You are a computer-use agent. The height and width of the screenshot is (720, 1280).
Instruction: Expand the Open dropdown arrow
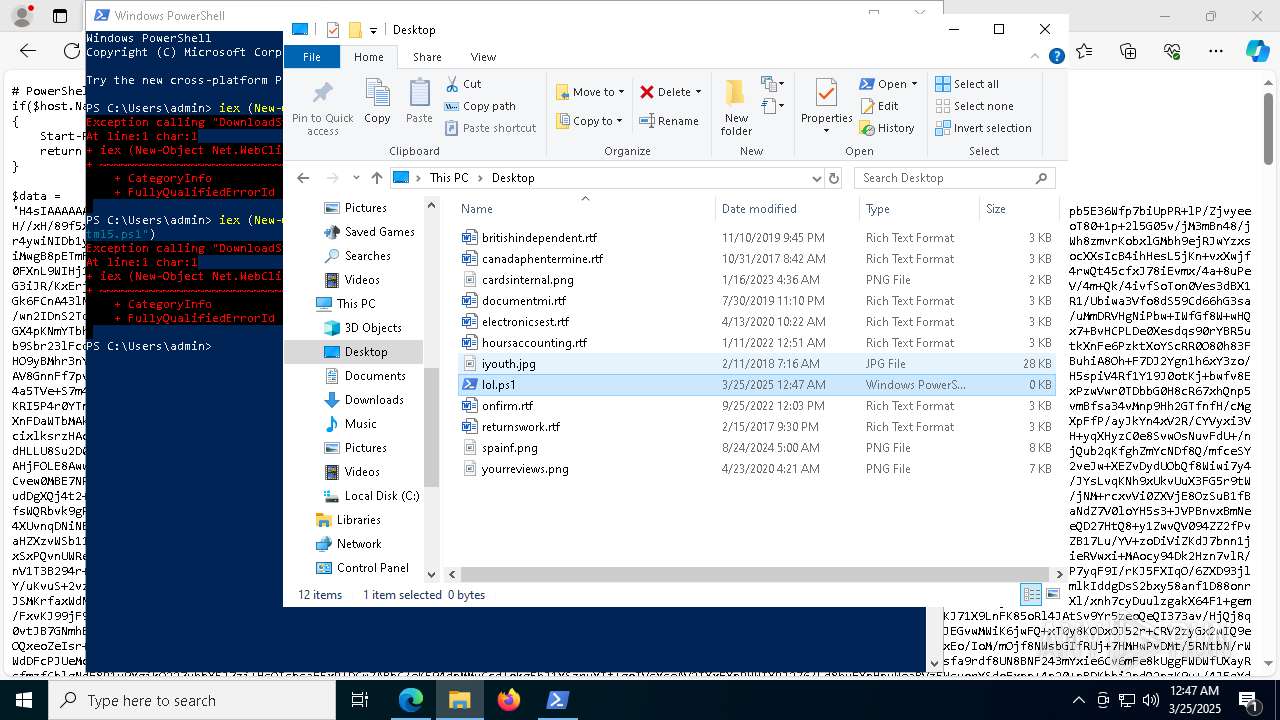pos(913,84)
